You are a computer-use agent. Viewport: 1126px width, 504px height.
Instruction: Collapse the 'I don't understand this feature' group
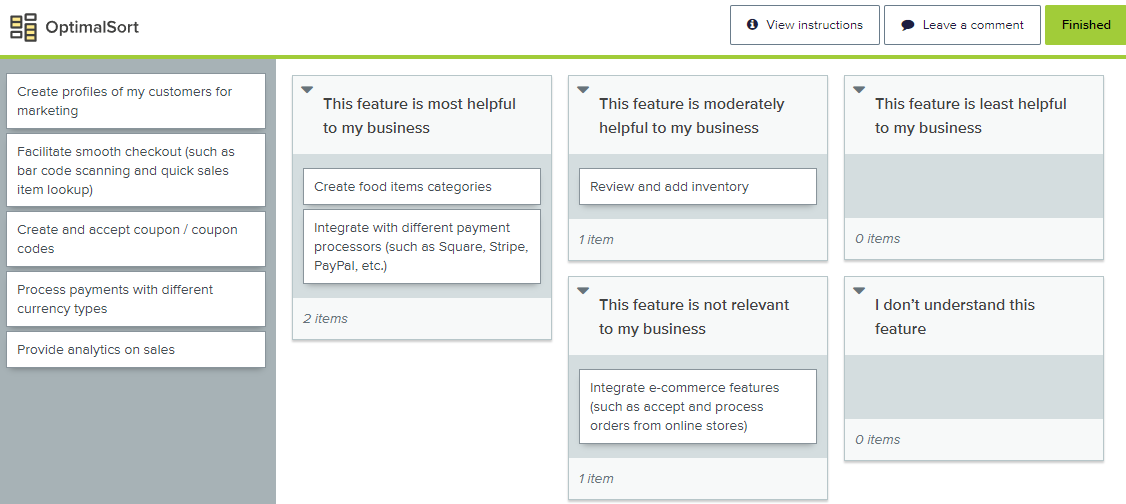click(859, 291)
